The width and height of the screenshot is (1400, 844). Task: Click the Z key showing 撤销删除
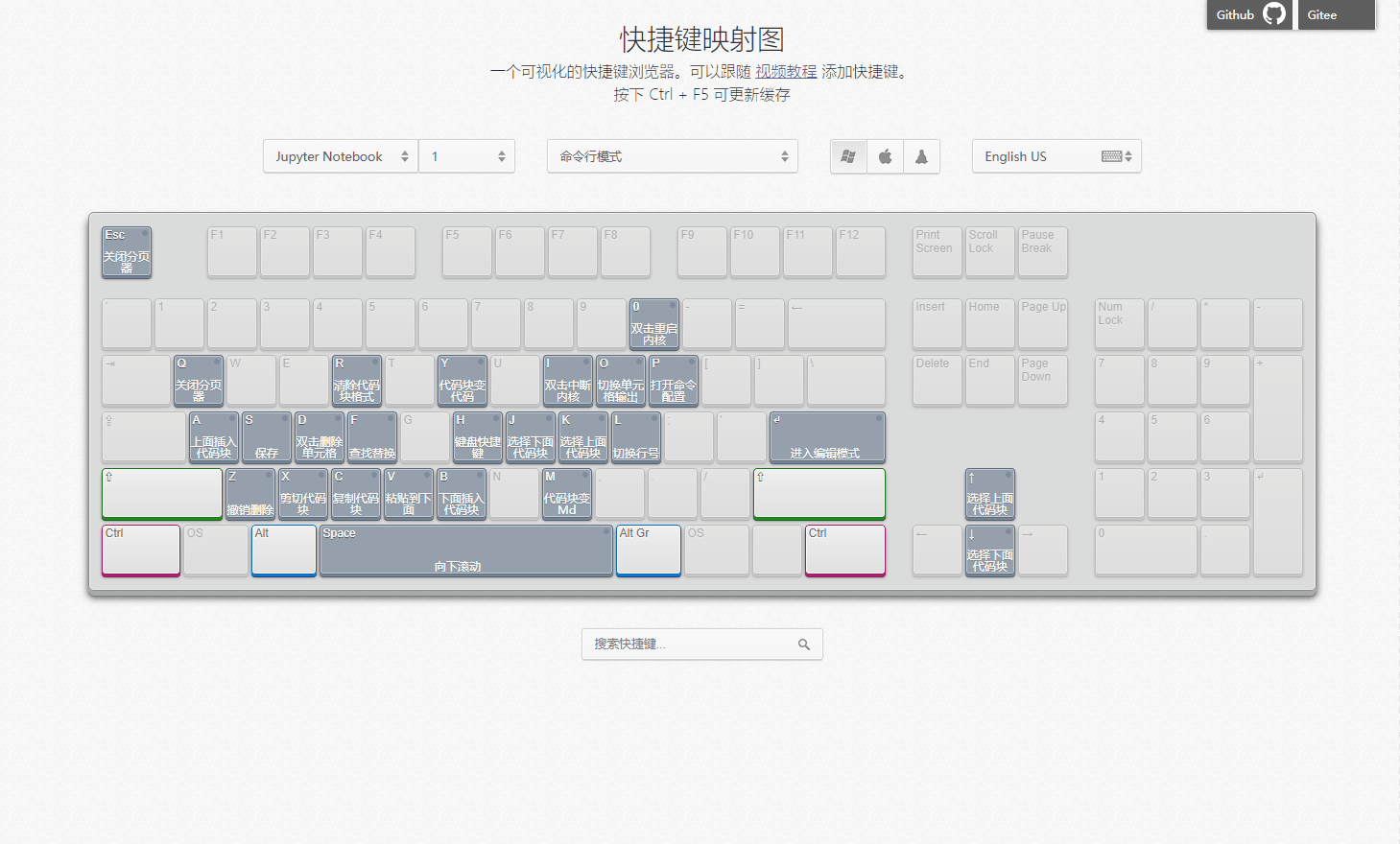click(250, 494)
